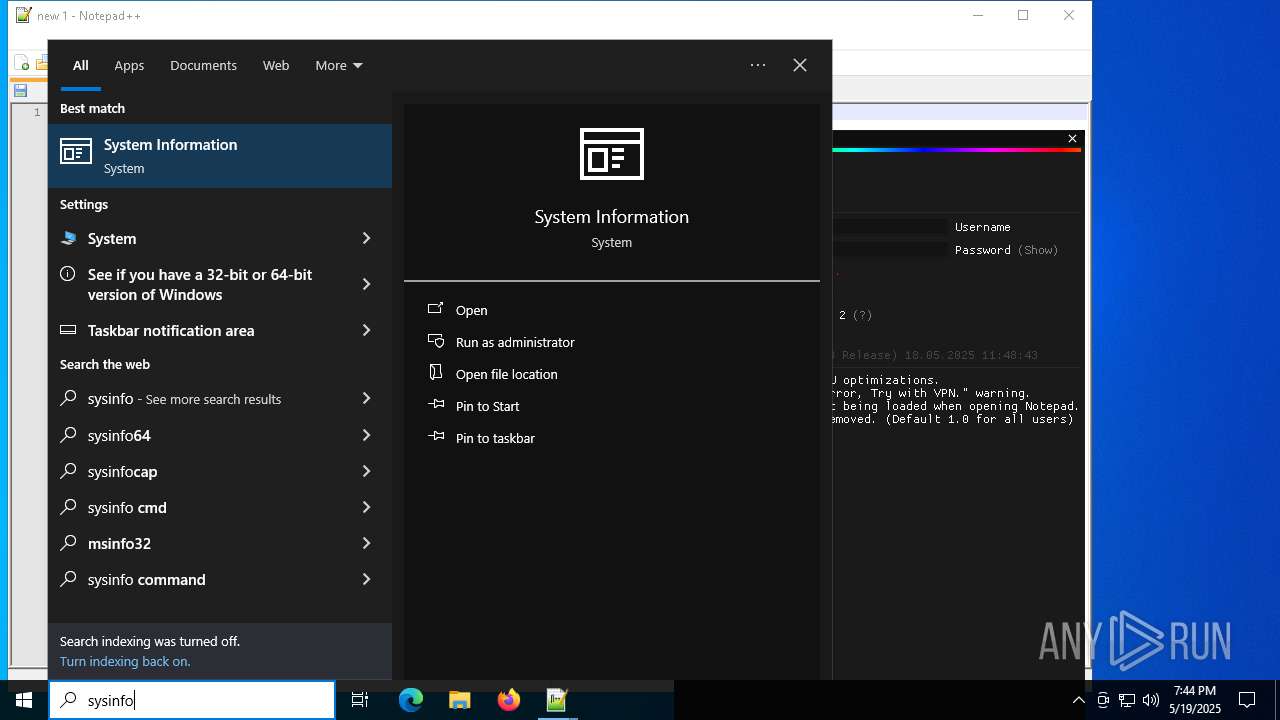1280x720 pixels.
Task: Expand the System settings result arrow
Action: coord(366,239)
